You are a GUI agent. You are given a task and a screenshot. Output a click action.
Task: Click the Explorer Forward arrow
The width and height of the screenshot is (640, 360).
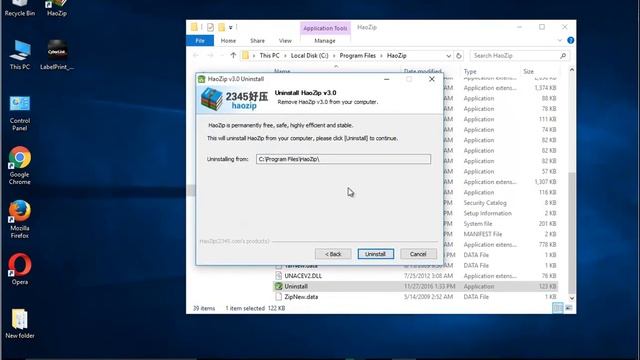(x=211, y=55)
